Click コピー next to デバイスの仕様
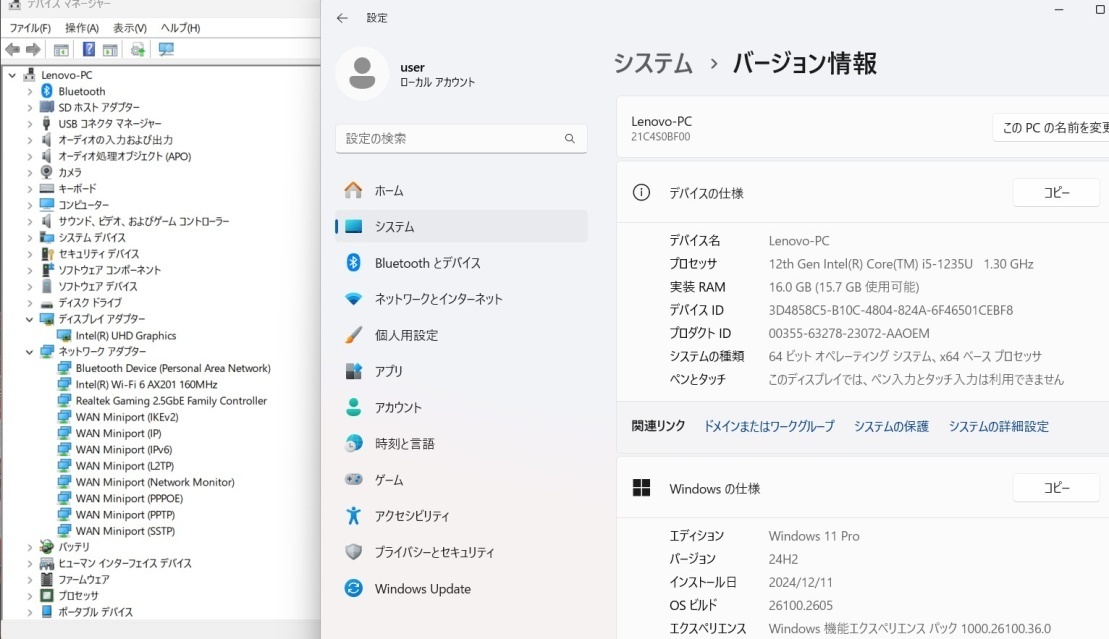The height and width of the screenshot is (639, 1109). (1056, 192)
